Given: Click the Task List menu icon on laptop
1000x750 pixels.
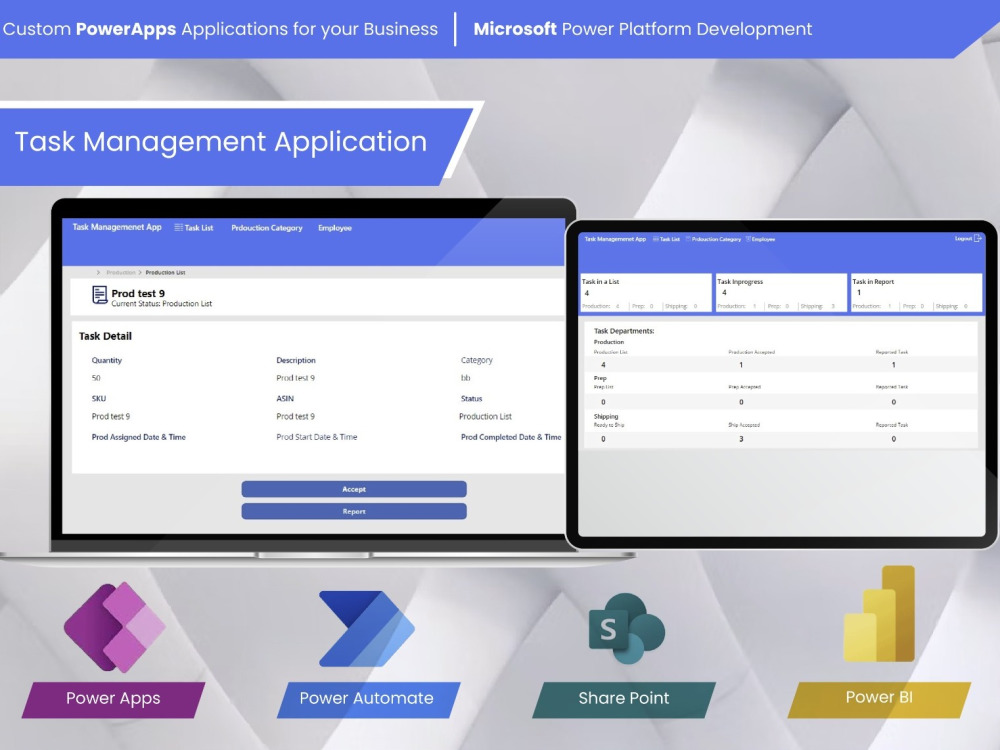Looking at the screenshot, I should coord(179,227).
